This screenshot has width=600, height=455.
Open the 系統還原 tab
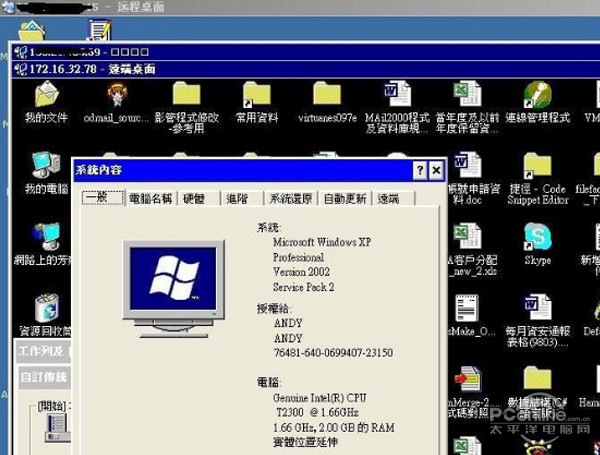tap(292, 199)
